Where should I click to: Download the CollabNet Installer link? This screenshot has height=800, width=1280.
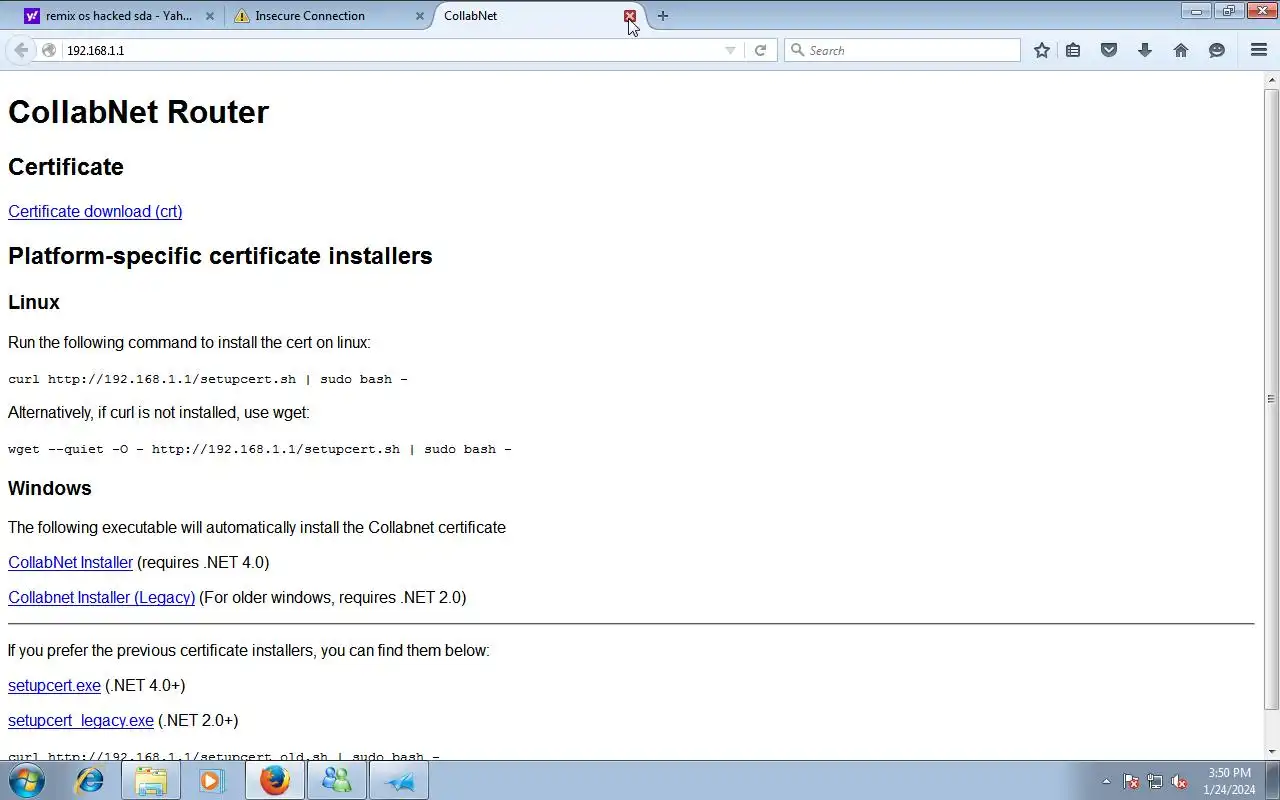(70, 562)
